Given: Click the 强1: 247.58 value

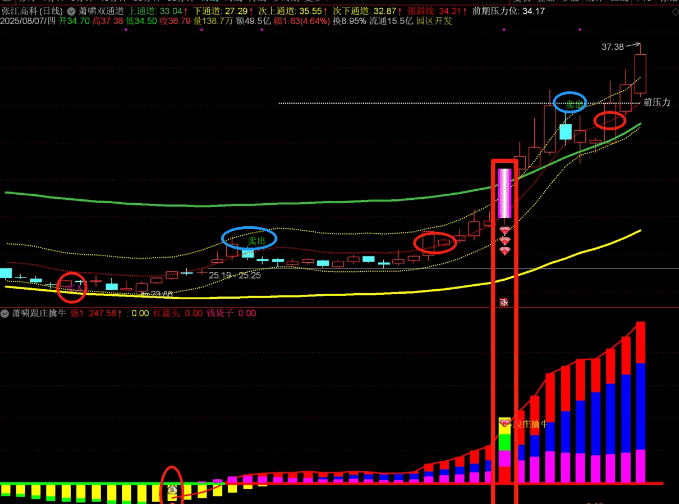Looking at the screenshot, I should [96, 313].
